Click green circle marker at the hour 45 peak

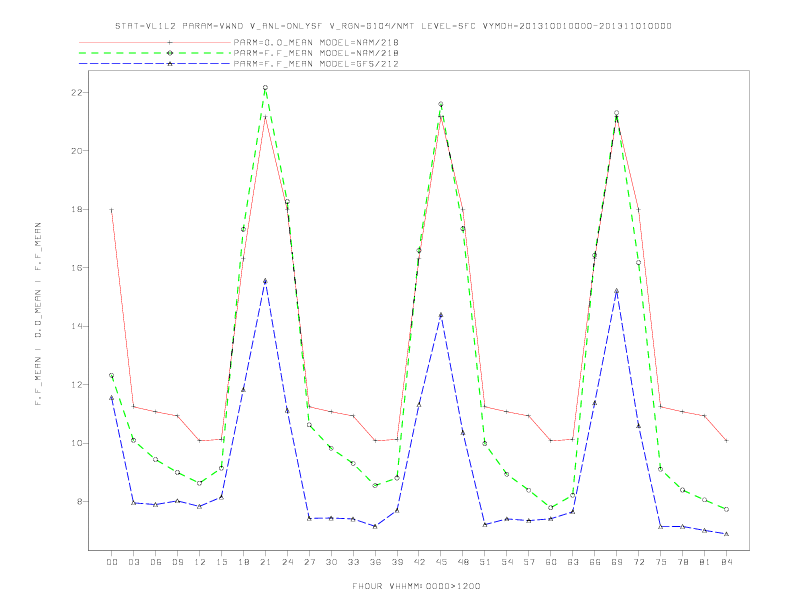click(441, 105)
